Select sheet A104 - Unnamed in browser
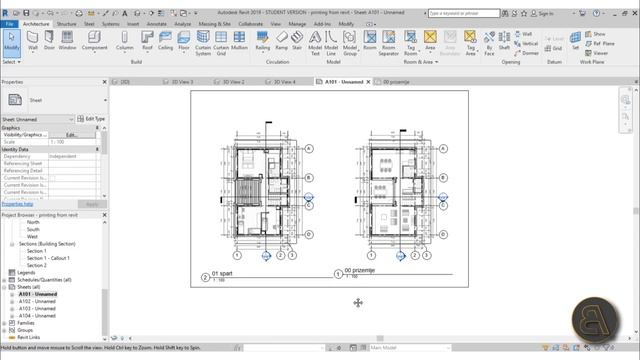The image size is (640, 360). (x=37, y=316)
